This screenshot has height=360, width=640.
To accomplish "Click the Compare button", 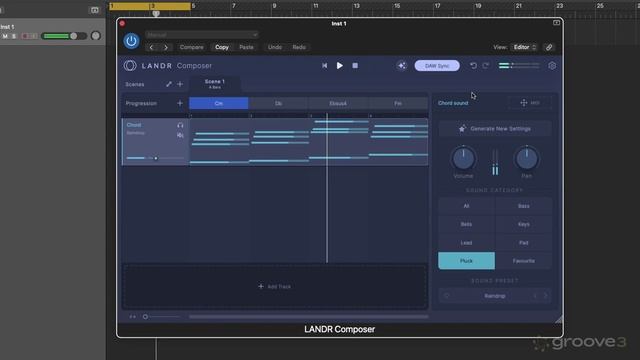I will click(x=191, y=47).
